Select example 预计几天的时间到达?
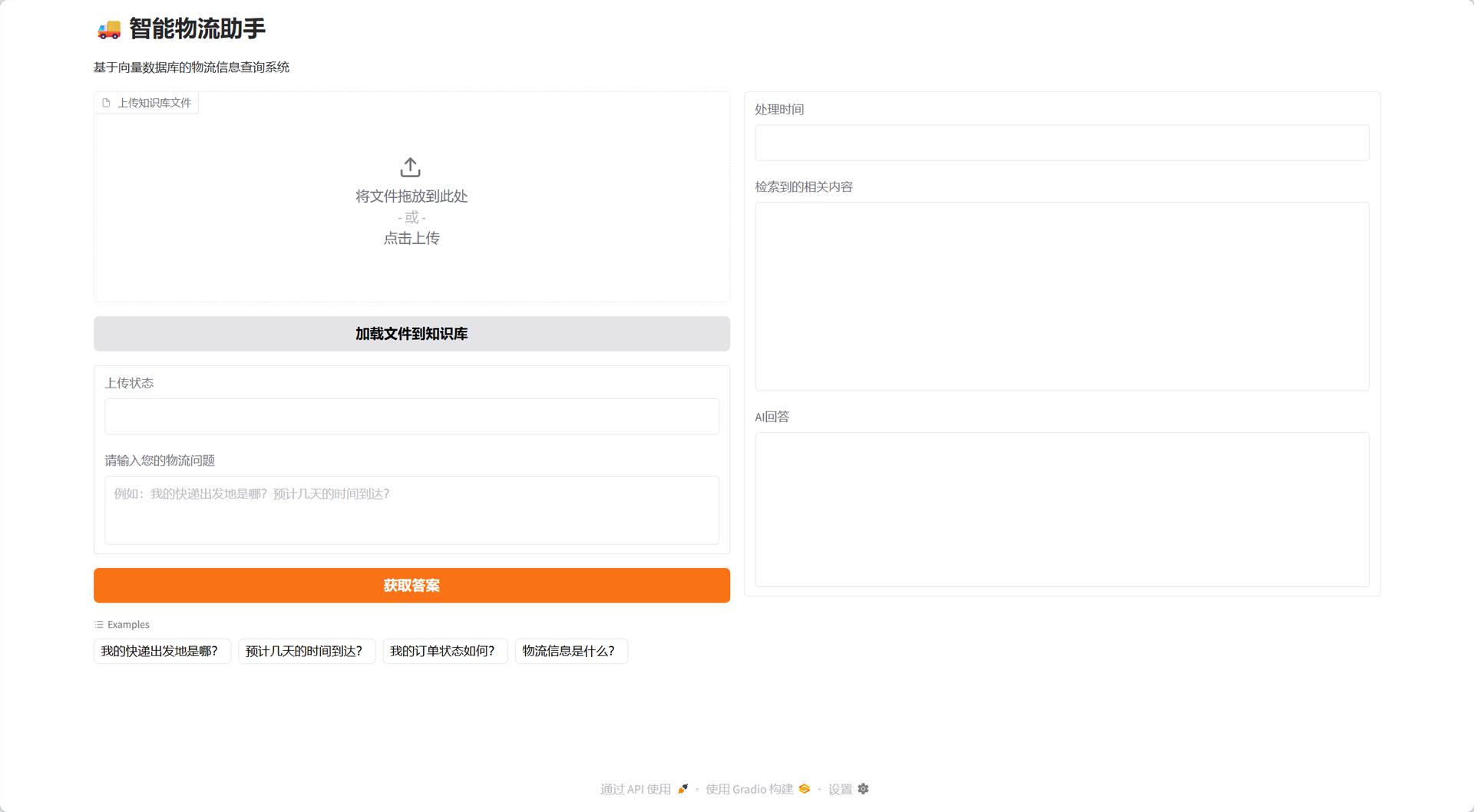Viewport: 1474px width, 812px height. tap(306, 651)
